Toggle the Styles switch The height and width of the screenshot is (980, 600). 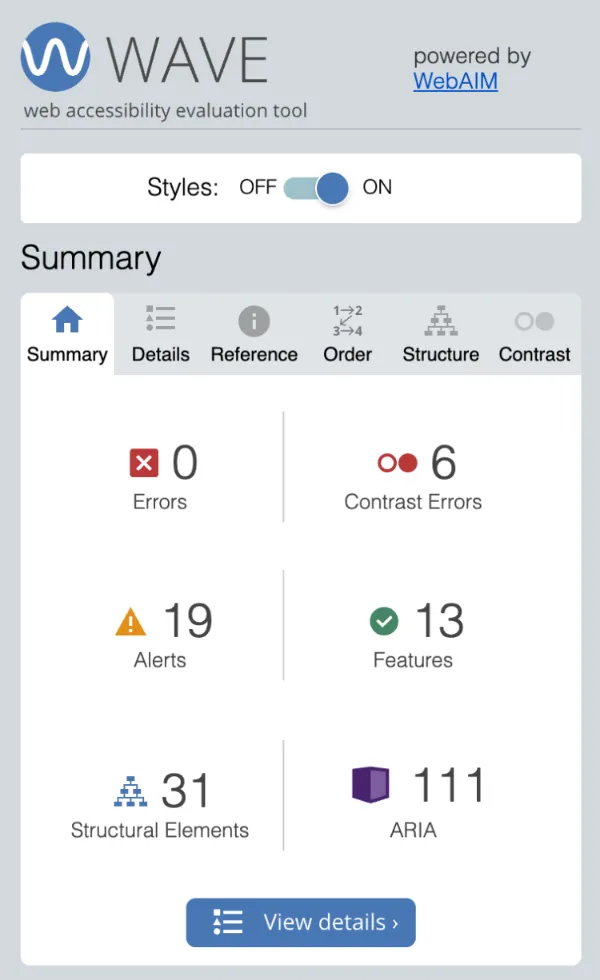click(316, 188)
